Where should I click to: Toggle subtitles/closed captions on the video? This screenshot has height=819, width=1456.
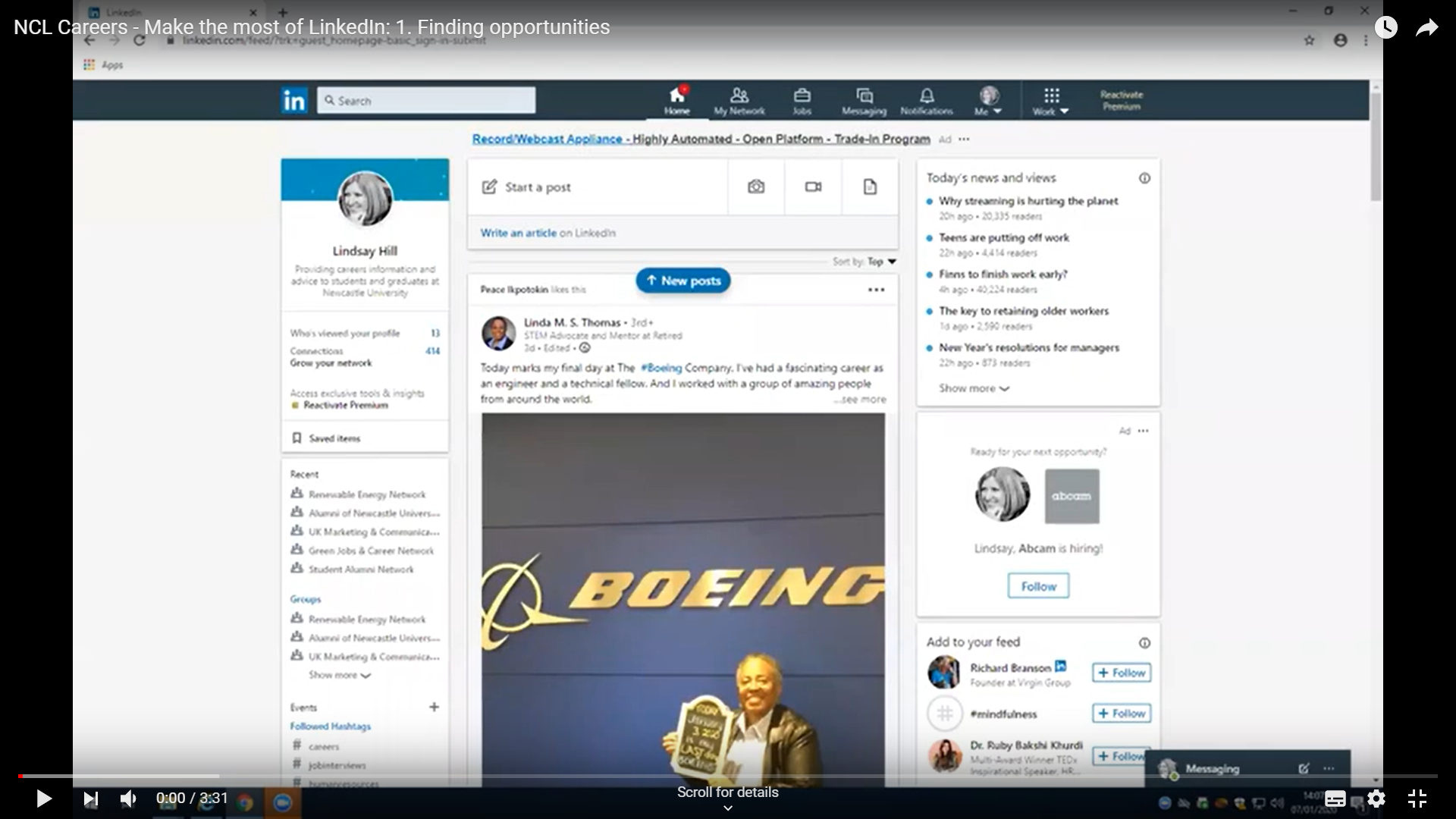[1335, 799]
